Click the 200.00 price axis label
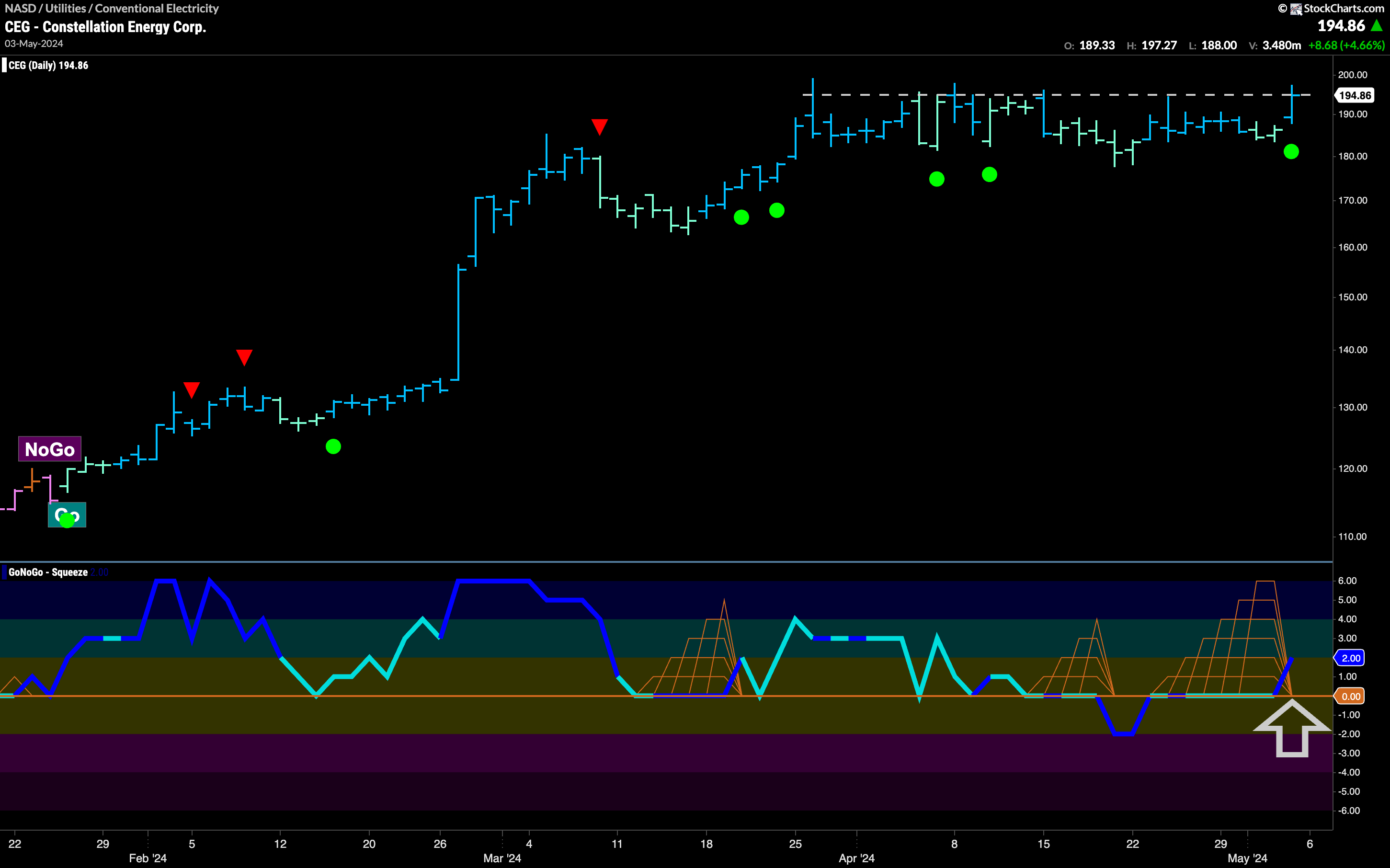Image resolution: width=1390 pixels, height=868 pixels. [1353, 75]
